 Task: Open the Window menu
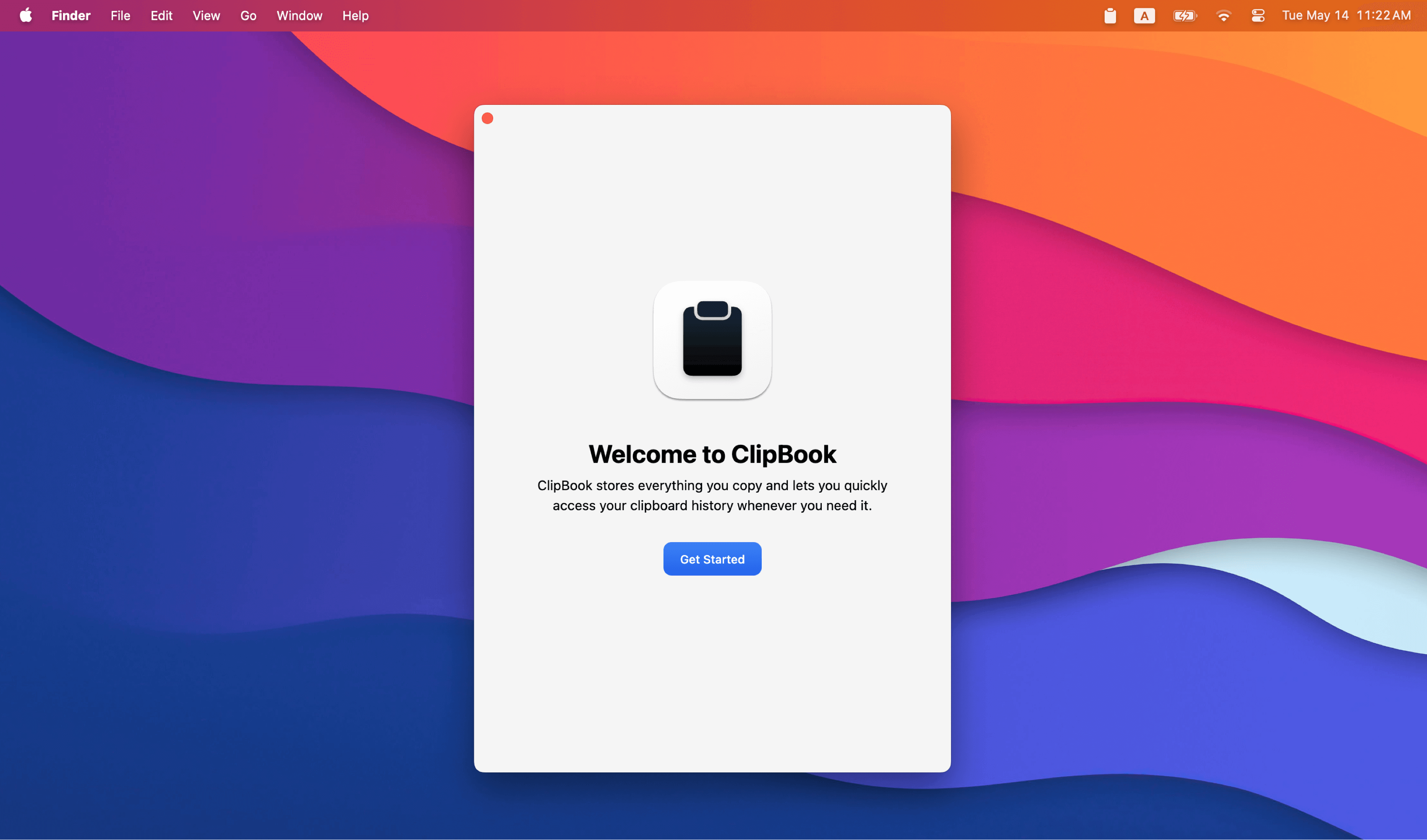point(299,15)
